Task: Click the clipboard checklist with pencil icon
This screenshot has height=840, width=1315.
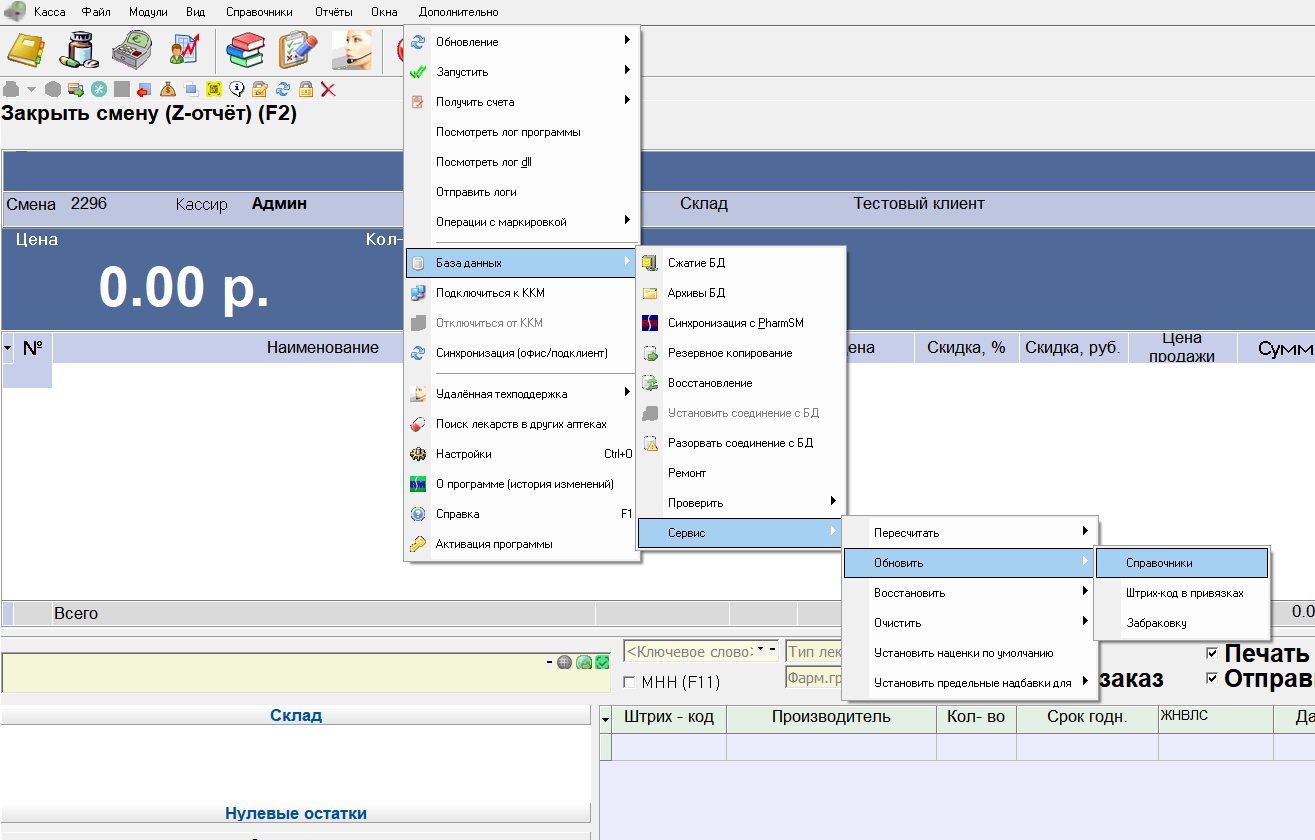Action: (298, 50)
